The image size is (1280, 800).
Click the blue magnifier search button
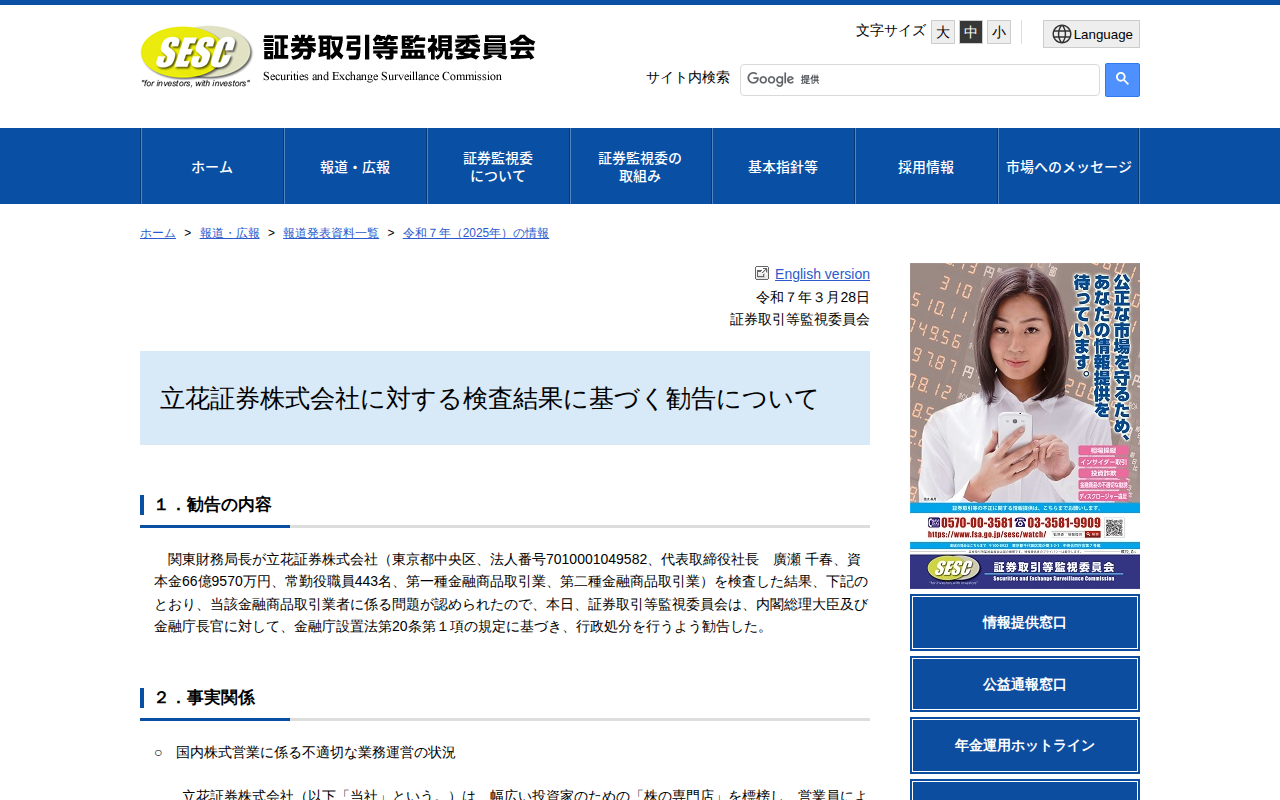1122,80
